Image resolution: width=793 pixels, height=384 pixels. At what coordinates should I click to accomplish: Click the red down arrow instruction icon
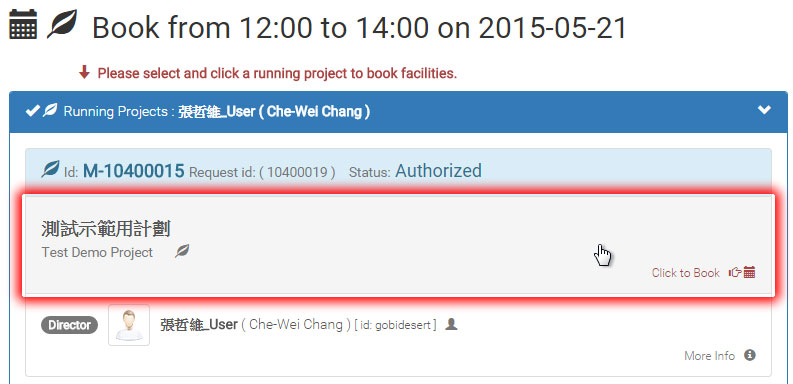coord(84,73)
